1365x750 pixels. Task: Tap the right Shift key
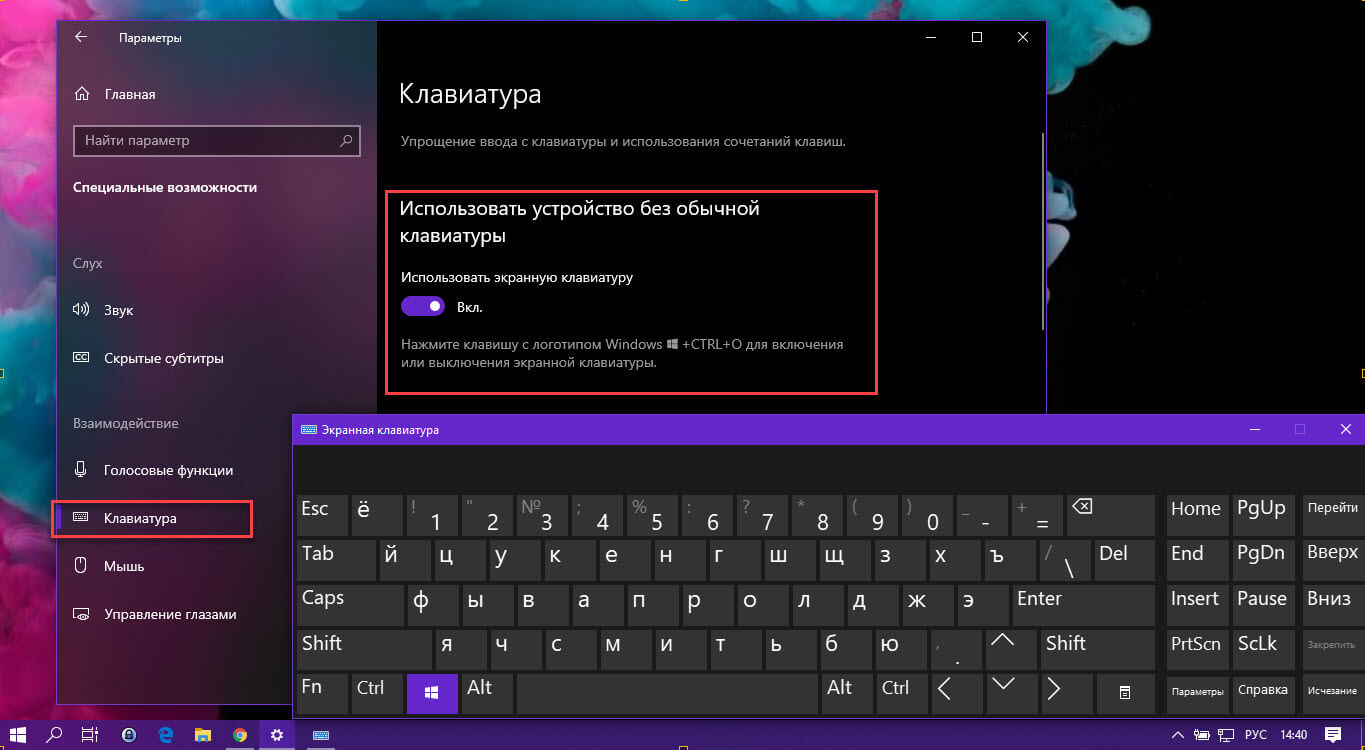tap(1098, 649)
